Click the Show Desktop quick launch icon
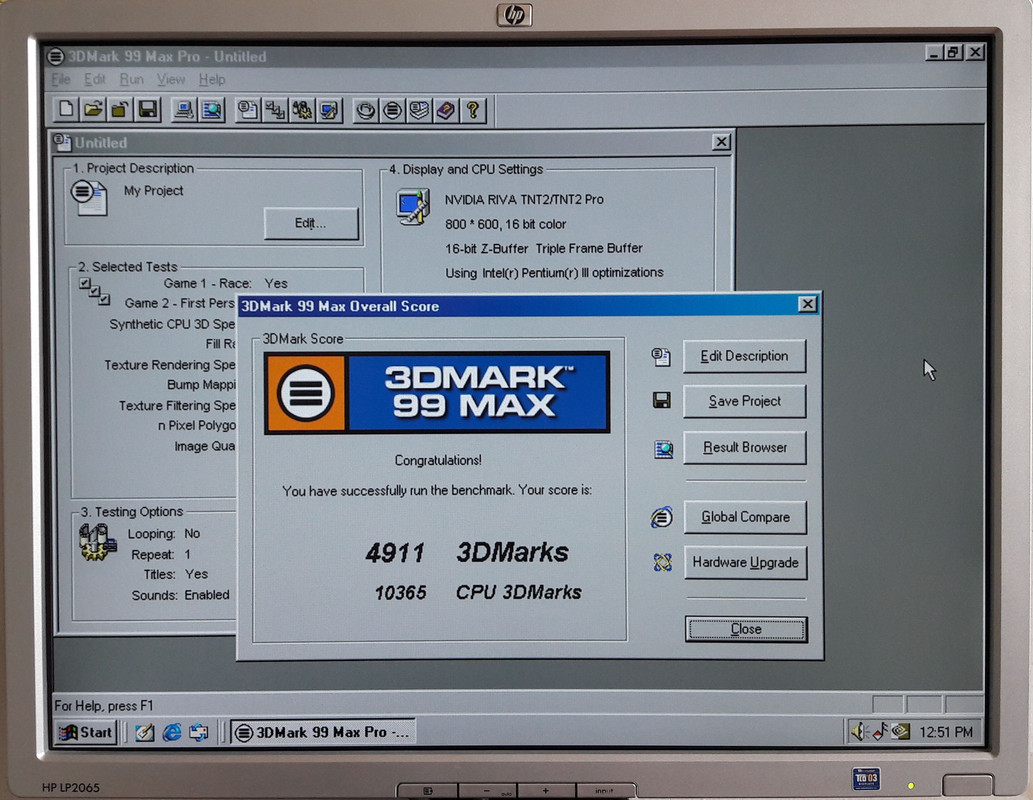This screenshot has width=1033, height=800. tap(144, 732)
